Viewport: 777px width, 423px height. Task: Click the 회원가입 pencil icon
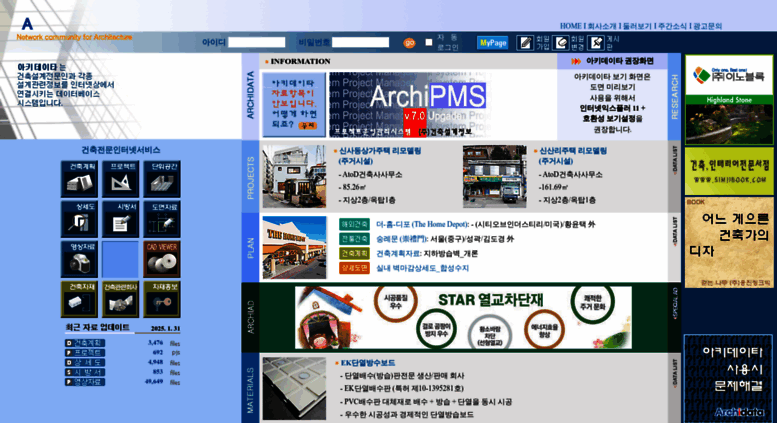tap(525, 43)
